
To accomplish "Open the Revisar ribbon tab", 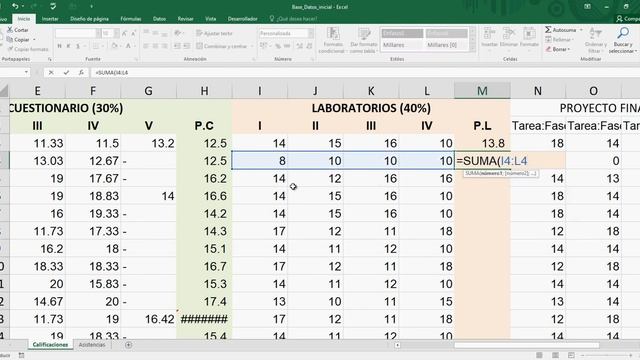I will tap(185, 19).
